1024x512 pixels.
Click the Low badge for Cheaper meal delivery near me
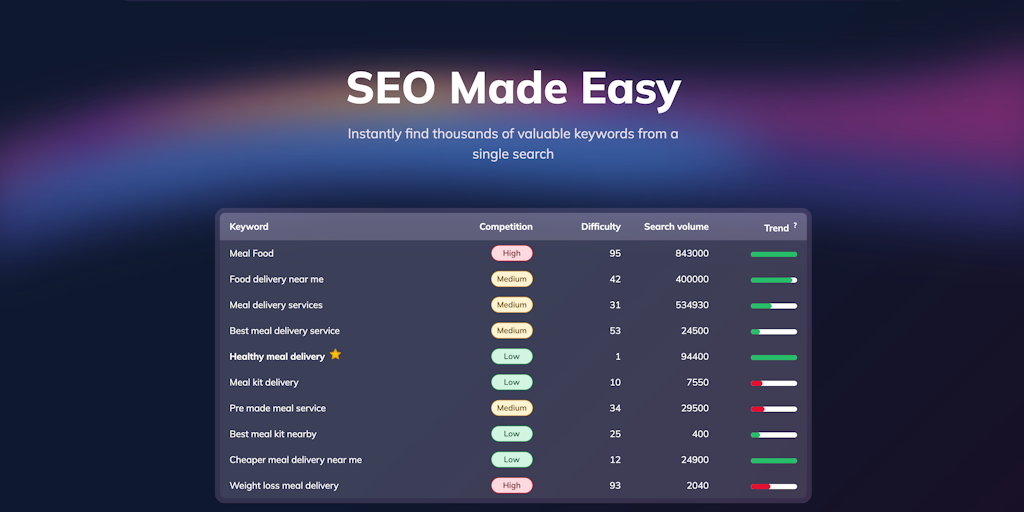[512, 460]
